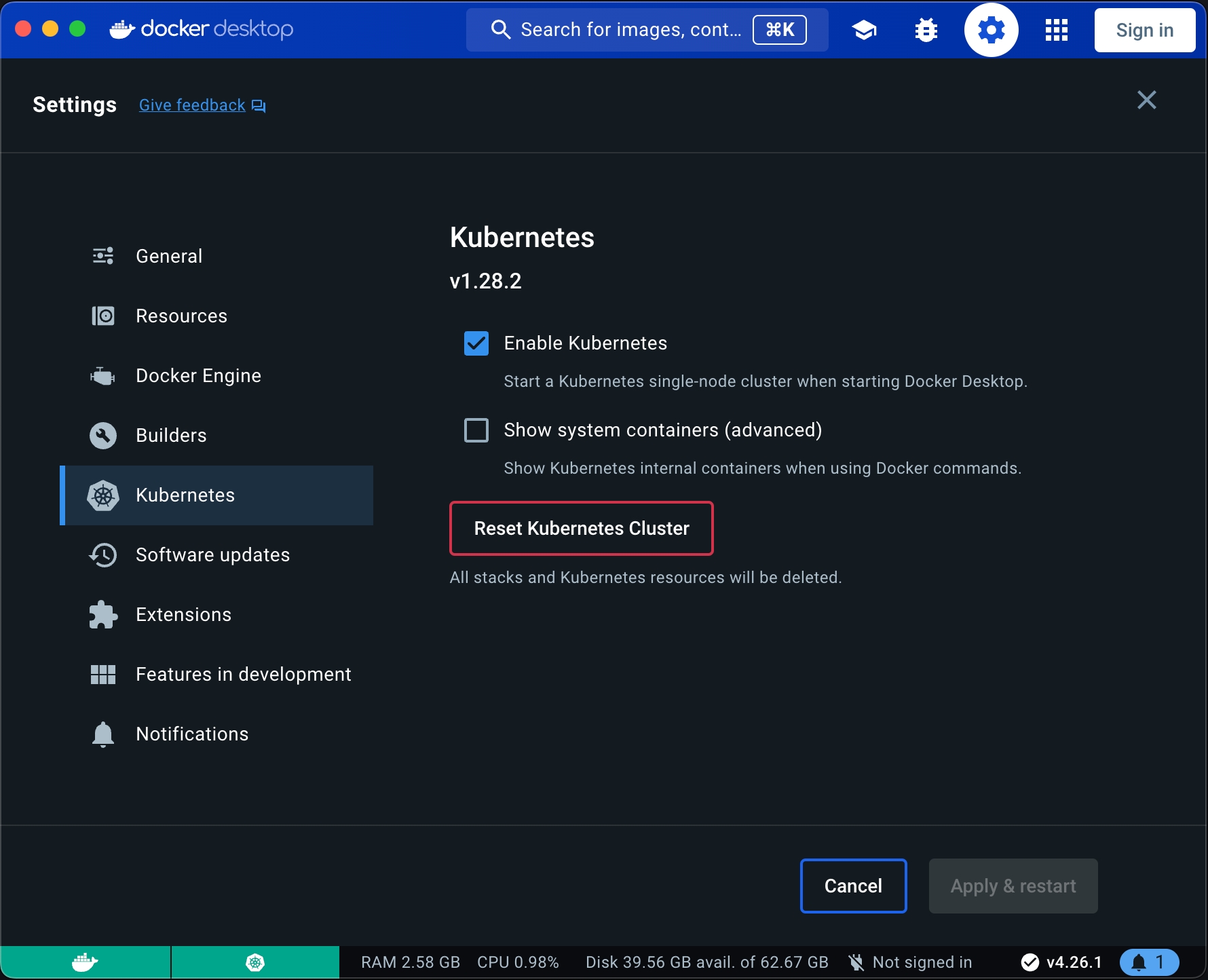This screenshot has width=1208, height=980.
Task: Open notifications bell badge in status bar
Action: pos(1149,962)
